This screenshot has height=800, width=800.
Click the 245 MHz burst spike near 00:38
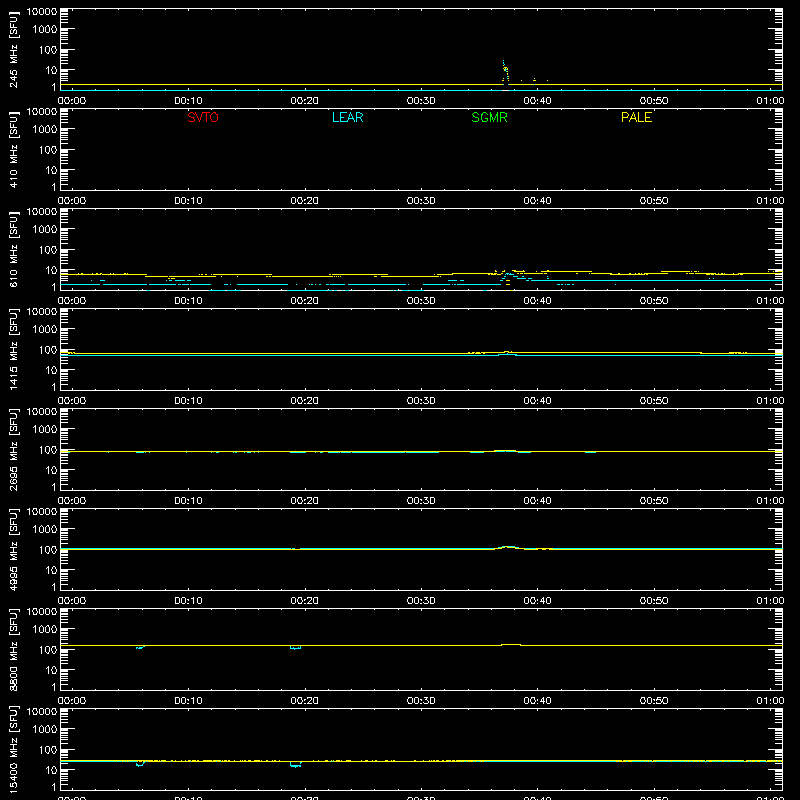[x=505, y=71]
